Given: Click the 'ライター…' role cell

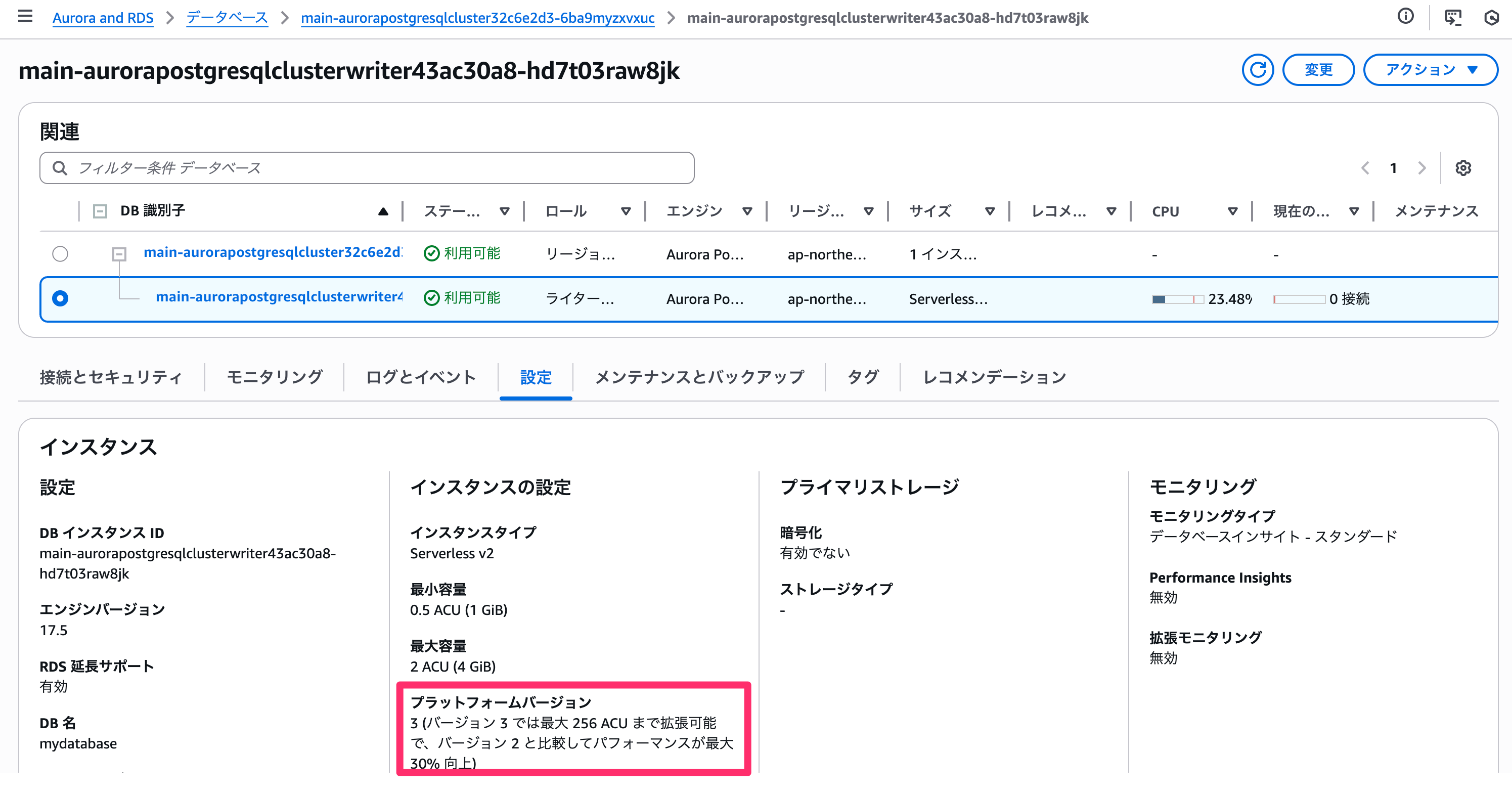Looking at the screenshot, I should pyautogui.click(x=580, y=299).
